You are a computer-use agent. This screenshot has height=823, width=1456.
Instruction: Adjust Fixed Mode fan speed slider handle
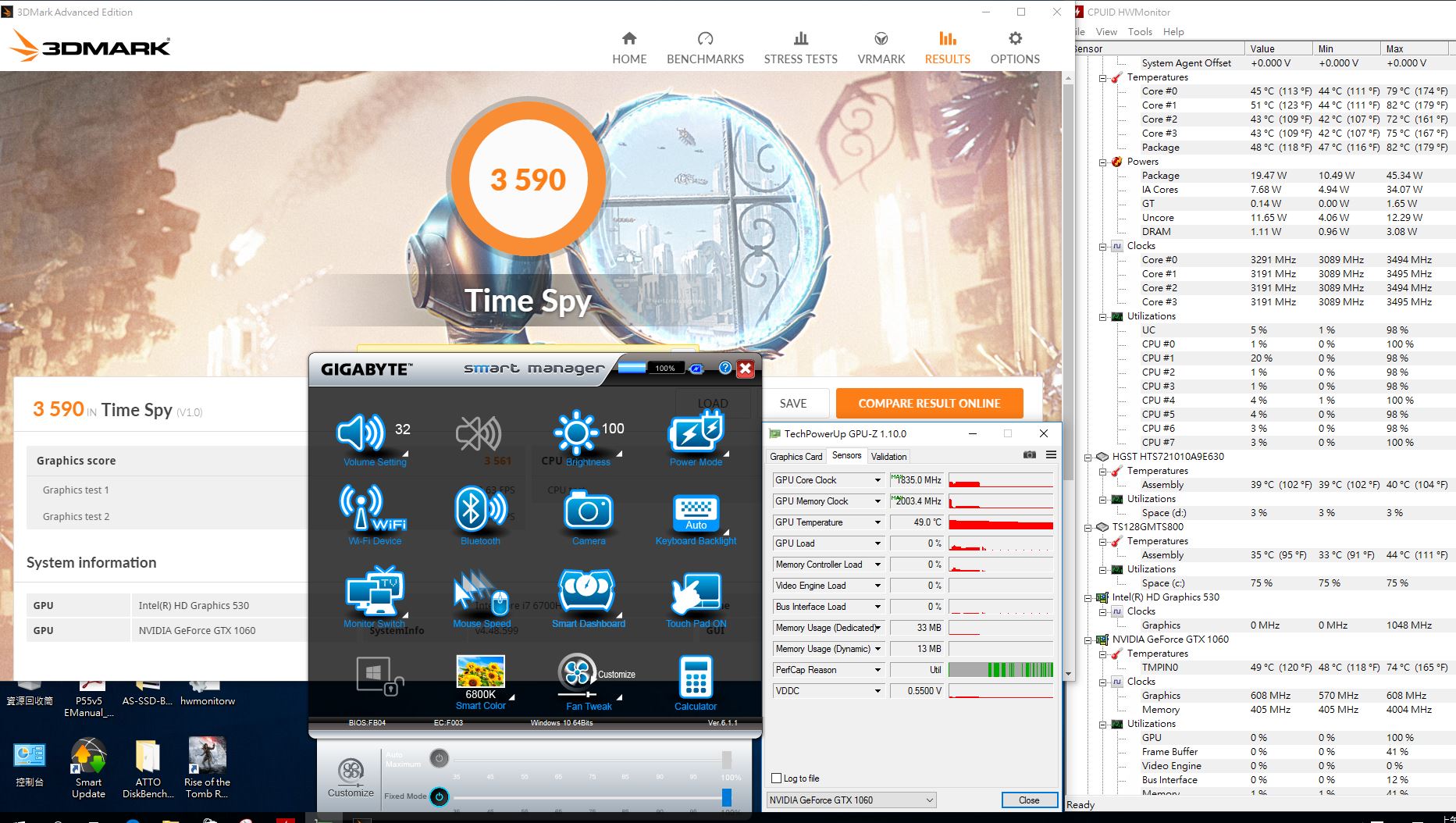coord(727,796)
